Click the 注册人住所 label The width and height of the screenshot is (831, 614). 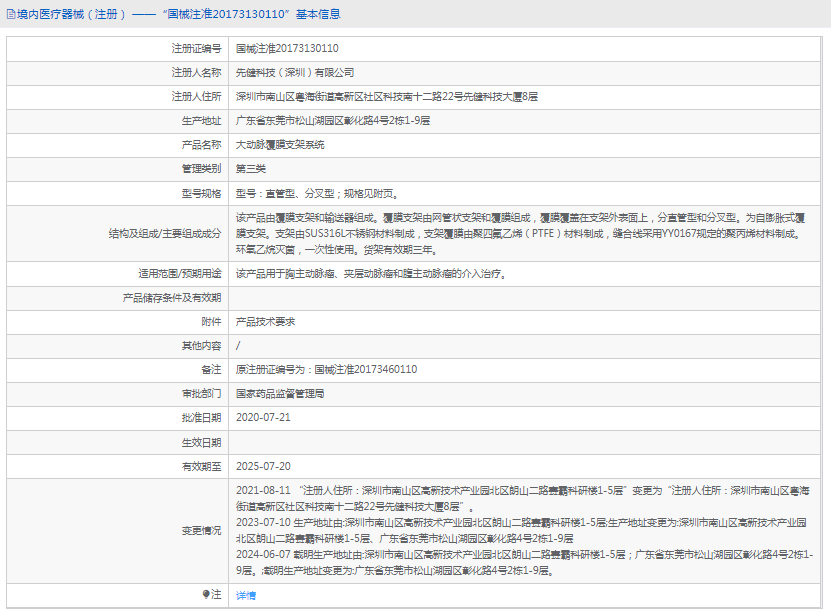[x=196, y=96]
